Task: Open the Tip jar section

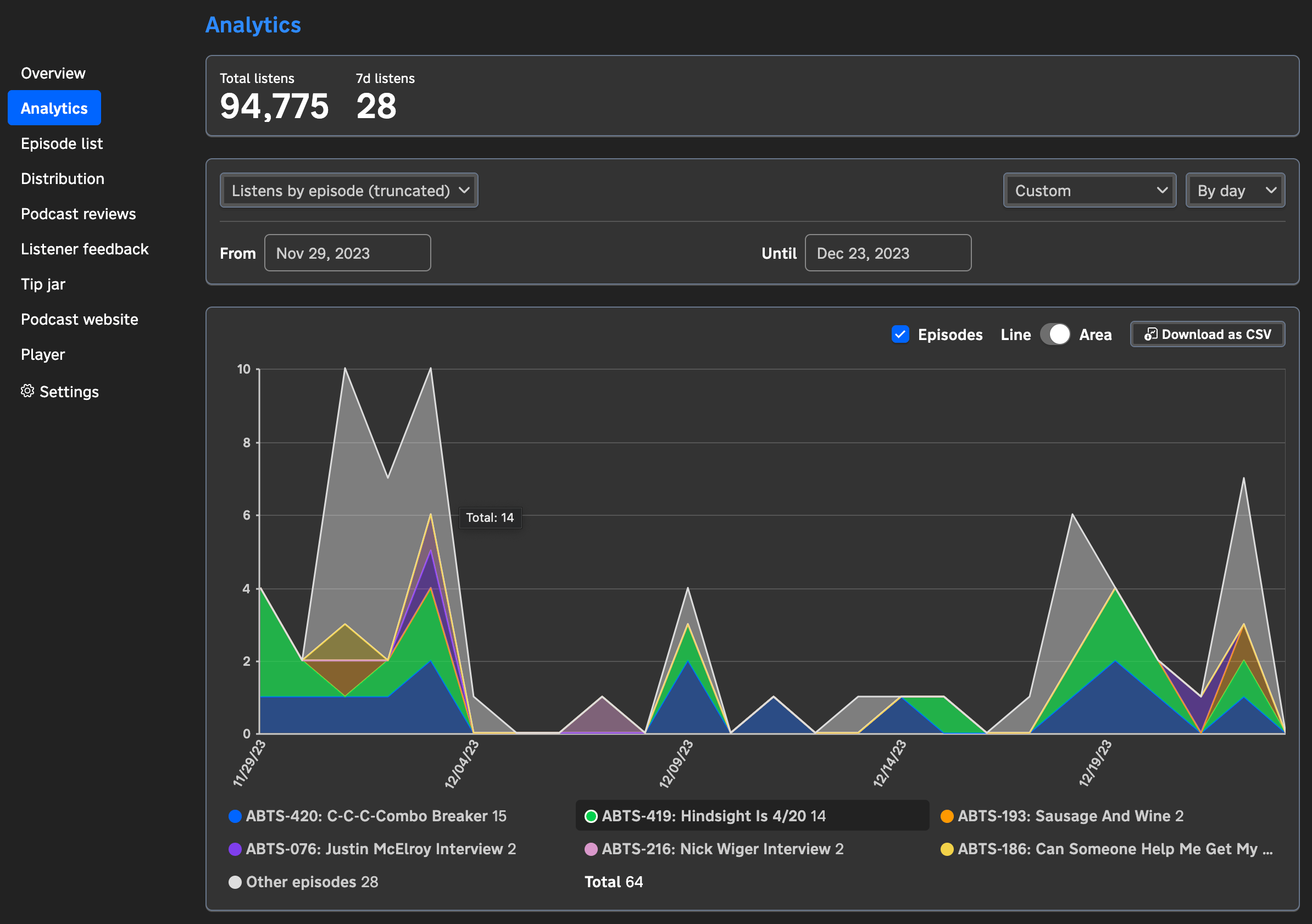Action: pos(42,284)
